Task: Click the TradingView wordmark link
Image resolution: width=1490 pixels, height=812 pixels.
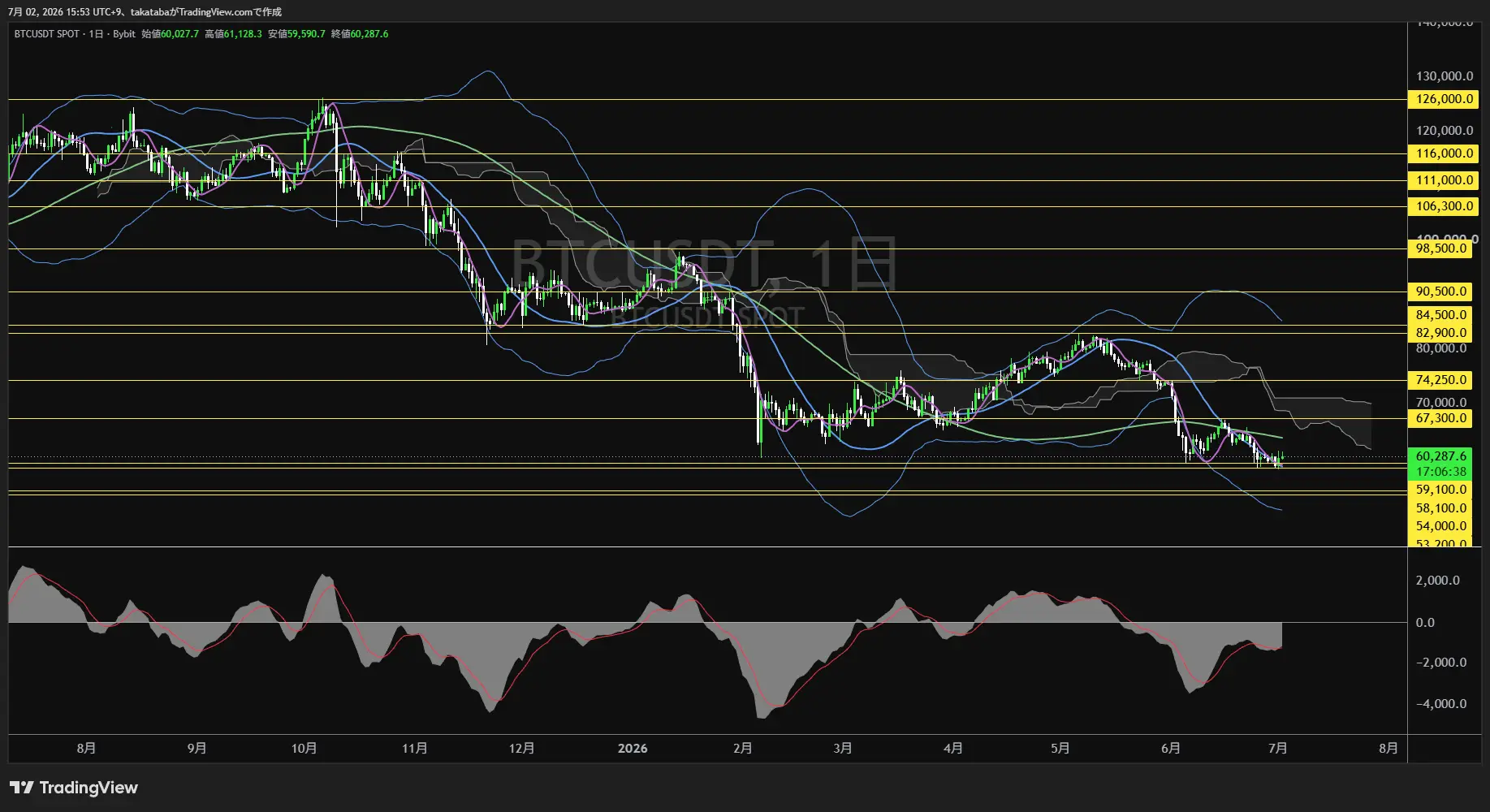Action: (x=89, y=788)
